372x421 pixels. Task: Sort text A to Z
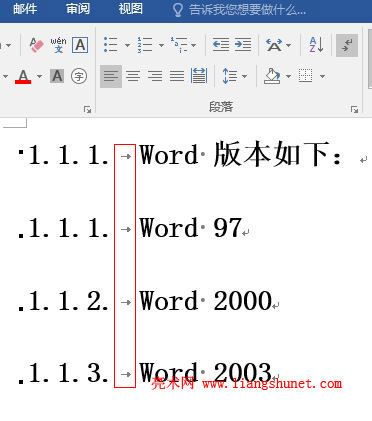pyautogui.click(x=316, y=45)
